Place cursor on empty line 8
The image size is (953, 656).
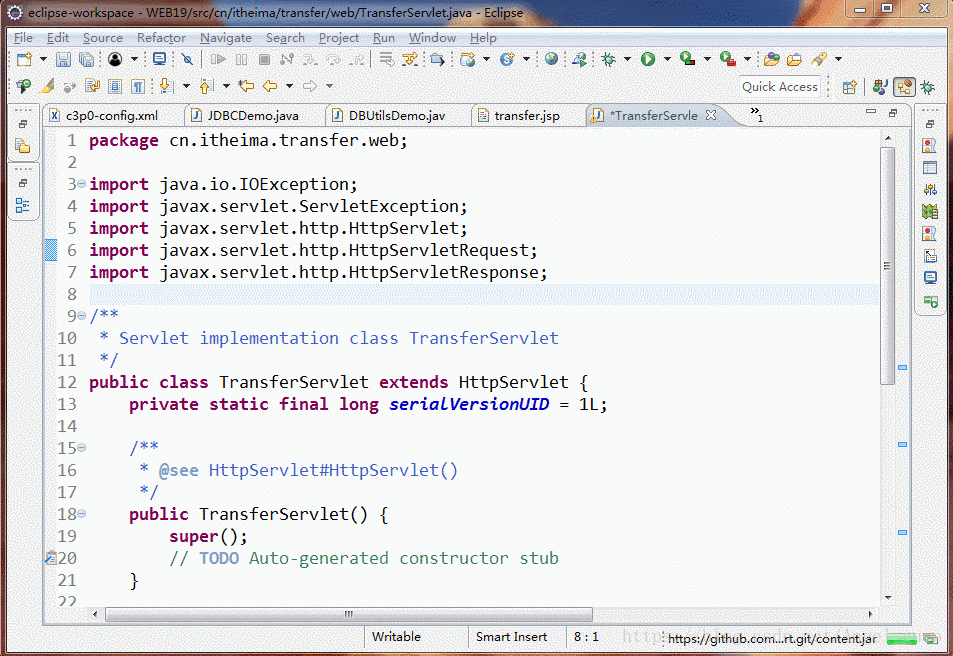(484, 294)
